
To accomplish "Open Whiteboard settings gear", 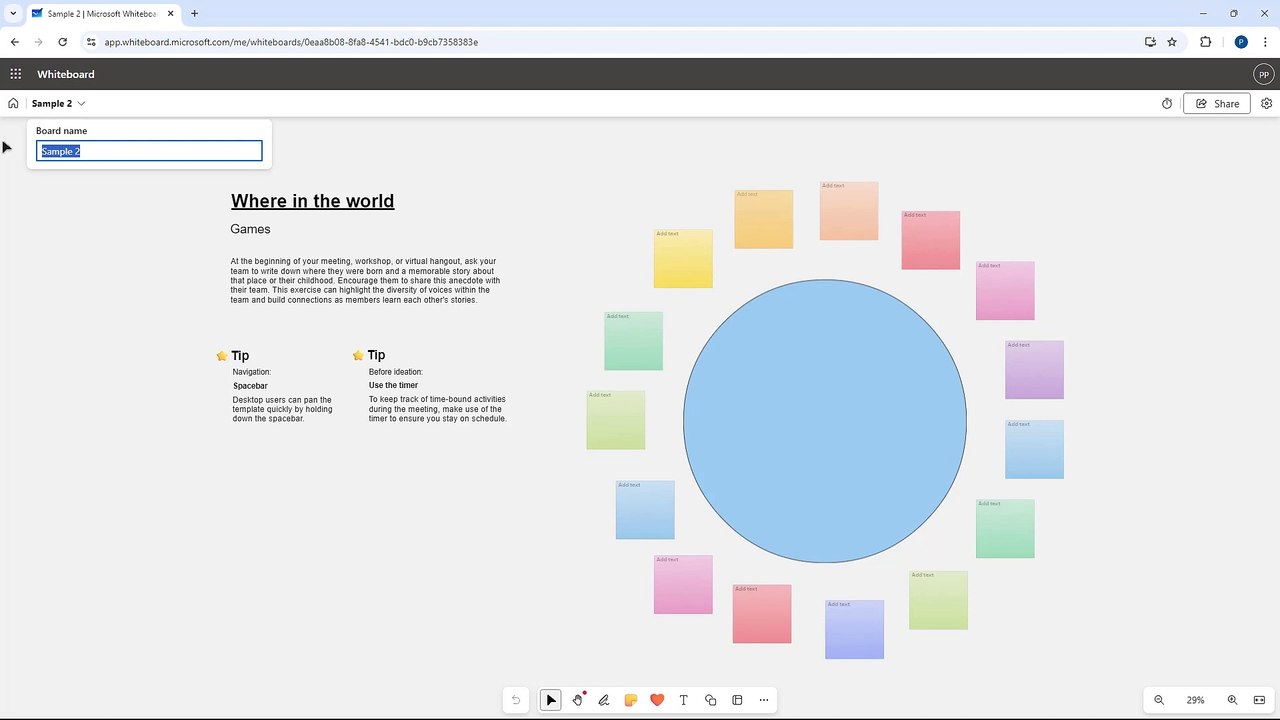I will tap(1267, 103).
